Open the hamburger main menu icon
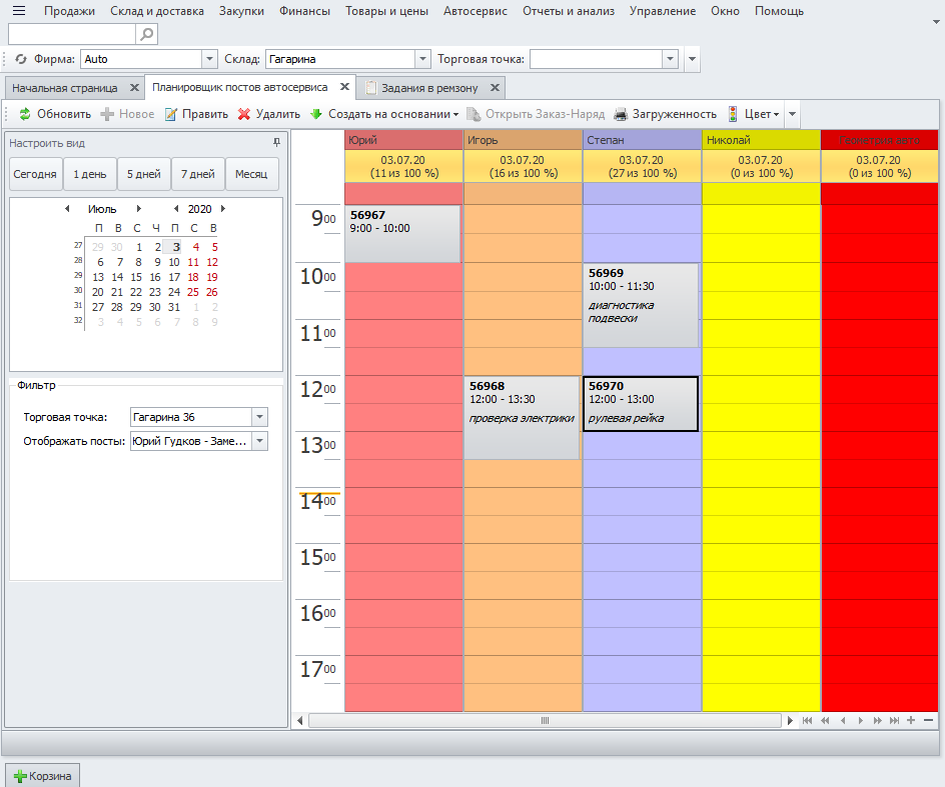 19,11
